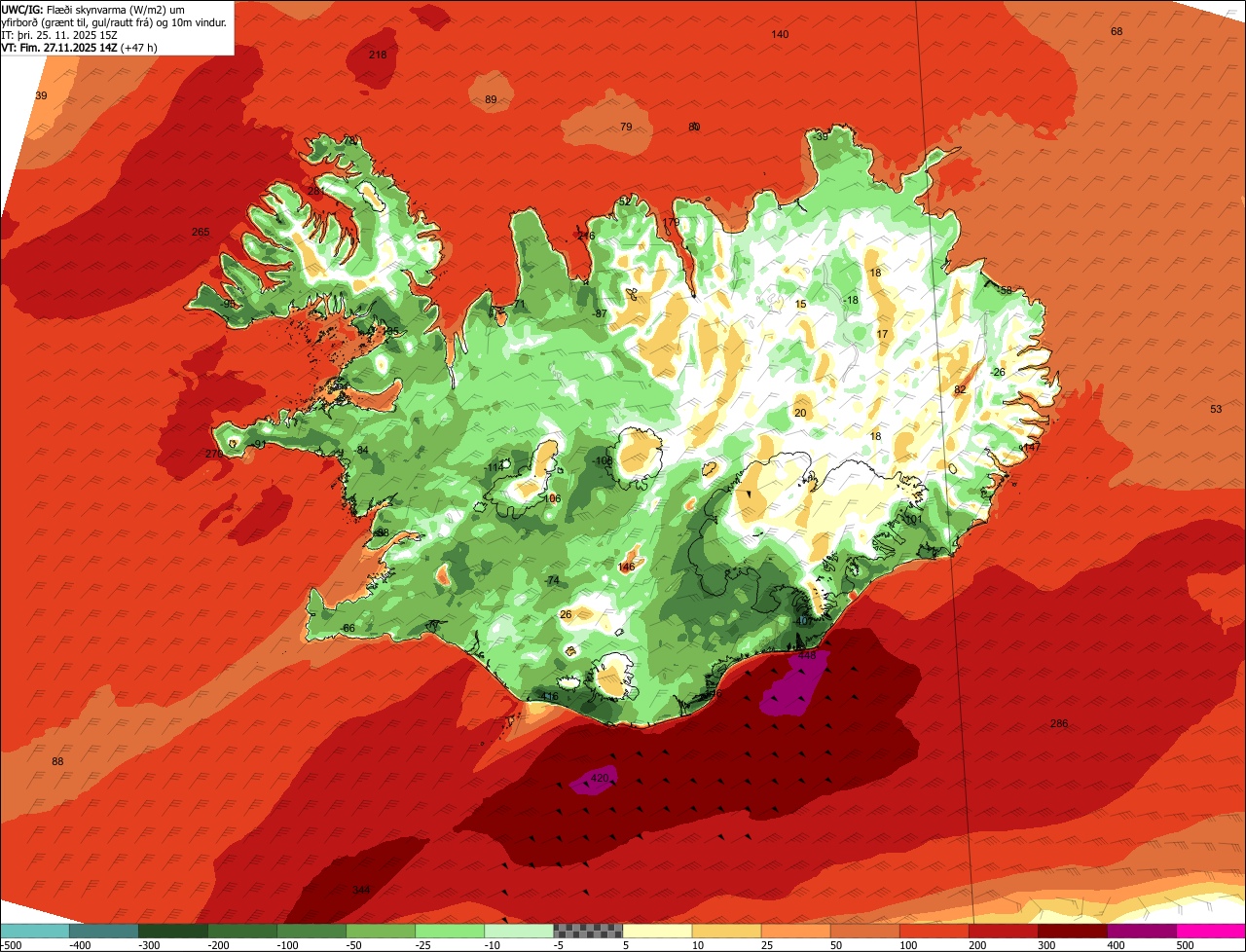The width and height of the screenshot is (1246, 952).
Task: Click the value 52 on the north coast
Action: tap(624, 201)
